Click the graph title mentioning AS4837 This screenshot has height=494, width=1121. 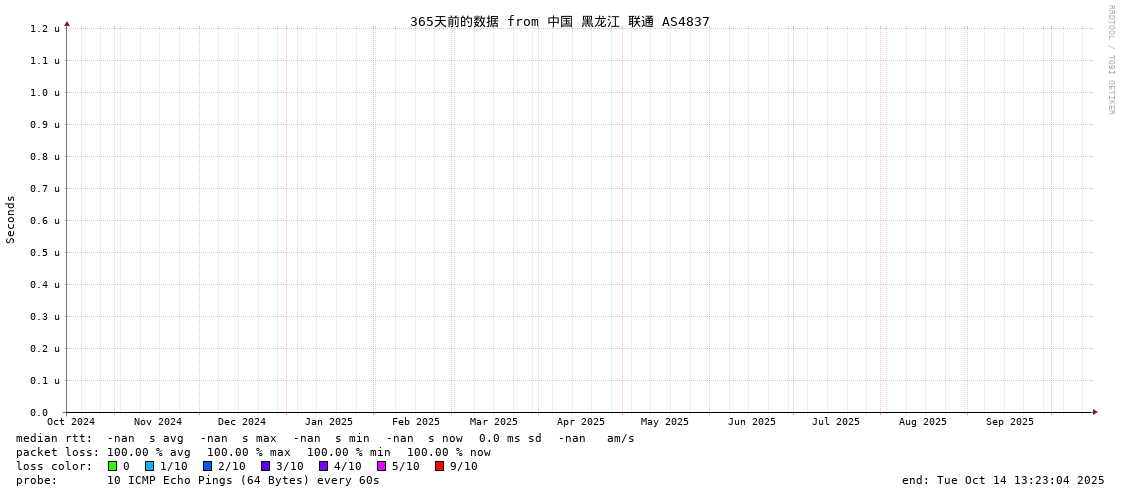point(559,21)
